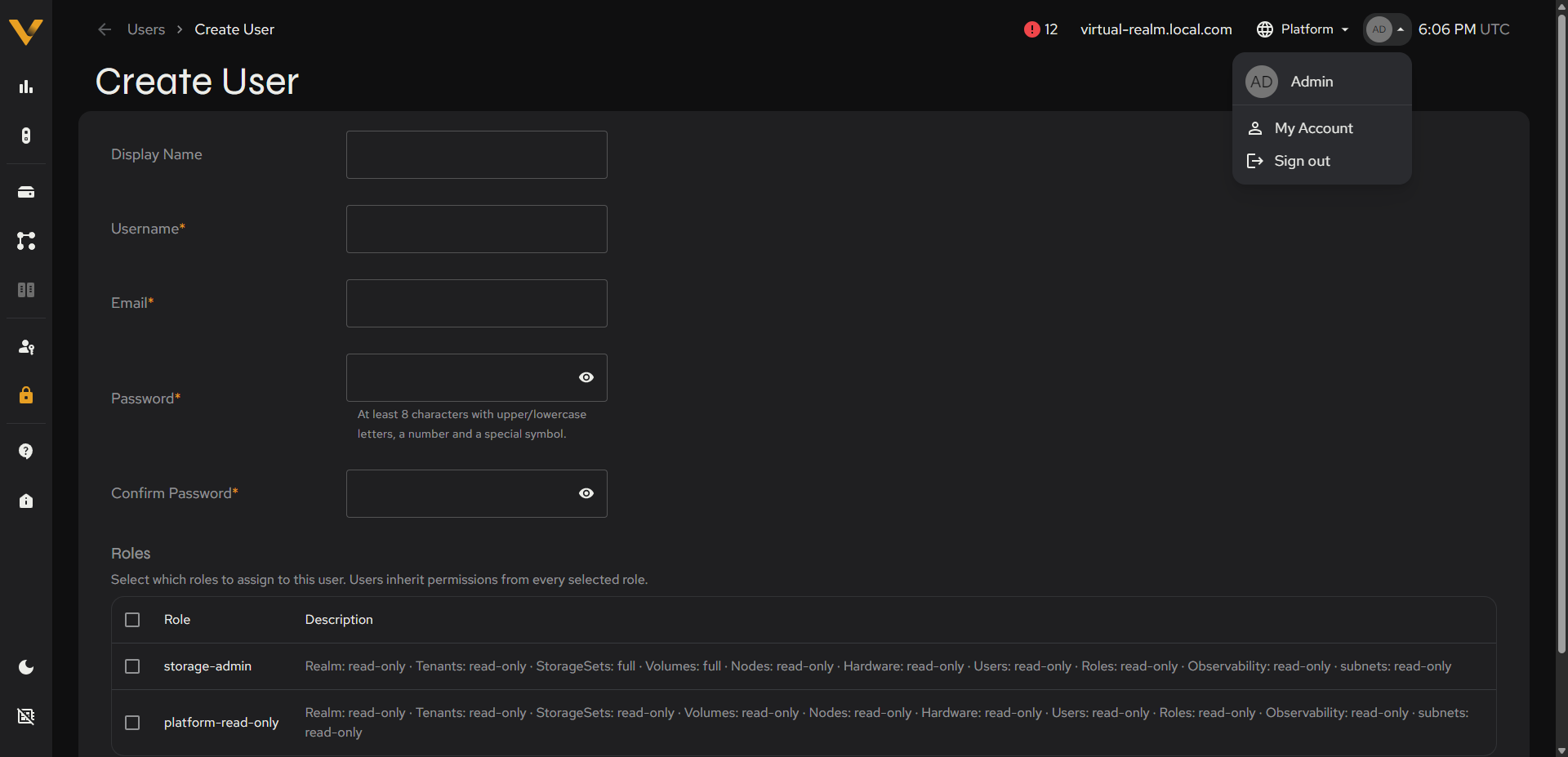This screenshot has width=1568, height=757.
Task: Check the storage-admin role checkbox
Action: 132,666
